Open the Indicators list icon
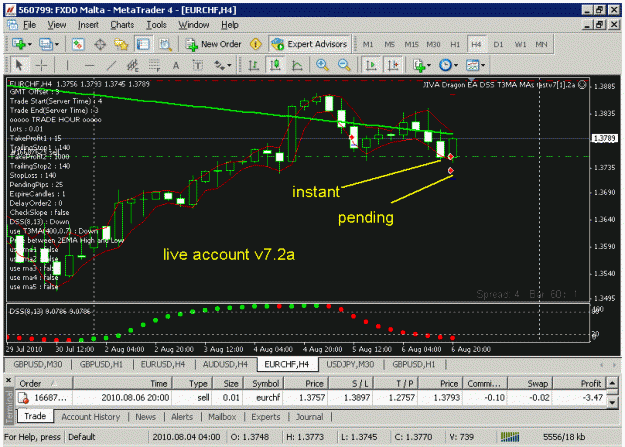 point(419,65)
